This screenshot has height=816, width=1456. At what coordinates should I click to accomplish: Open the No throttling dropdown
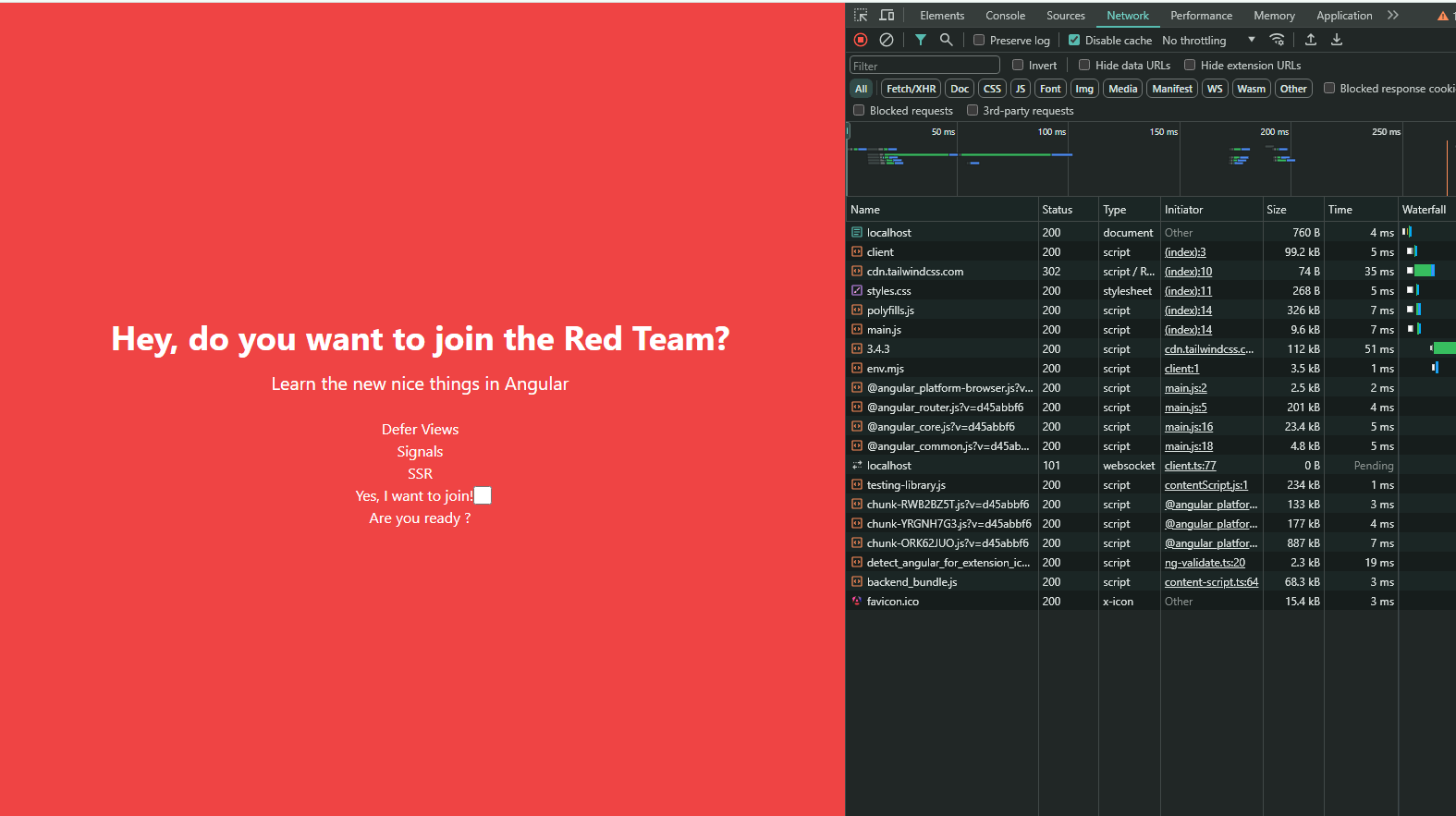coord(1208,41)
